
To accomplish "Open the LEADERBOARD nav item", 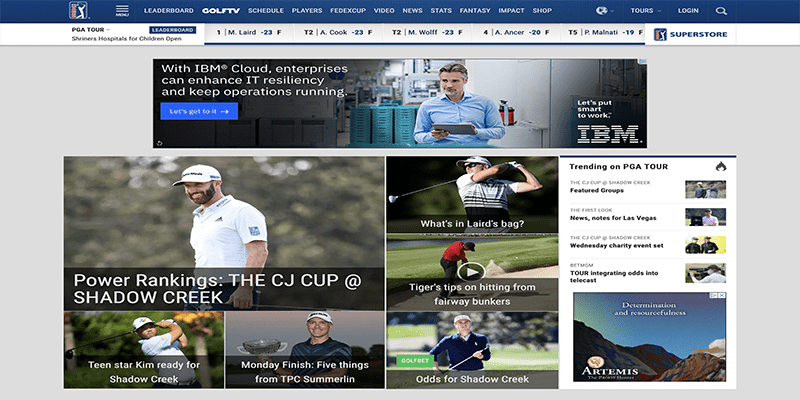I will [x=169, y=11].
